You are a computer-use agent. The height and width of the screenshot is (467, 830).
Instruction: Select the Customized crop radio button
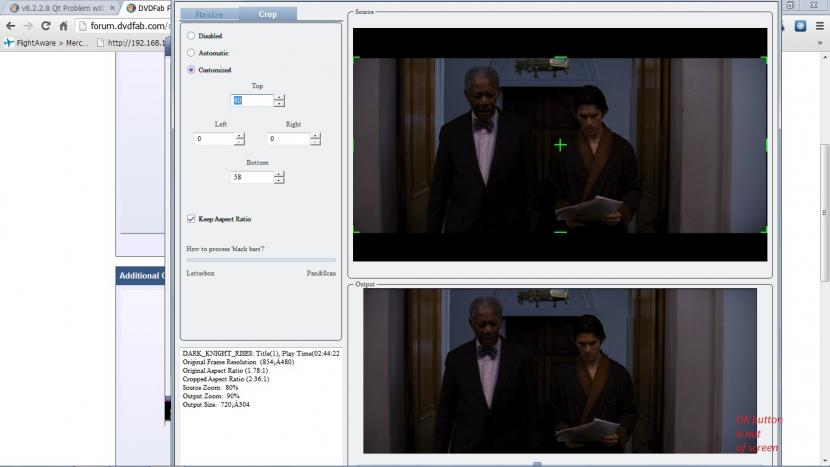(191, 69)
